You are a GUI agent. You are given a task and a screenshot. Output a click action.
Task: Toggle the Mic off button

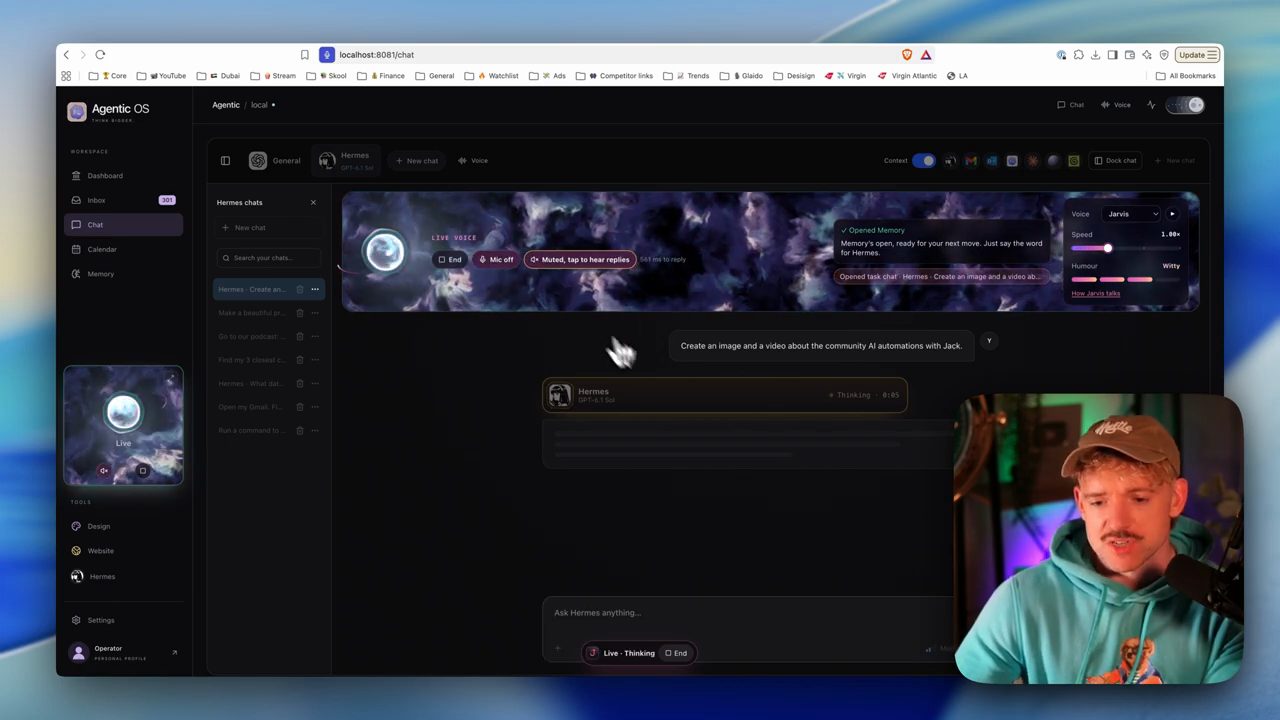click(x=496, y=260)
